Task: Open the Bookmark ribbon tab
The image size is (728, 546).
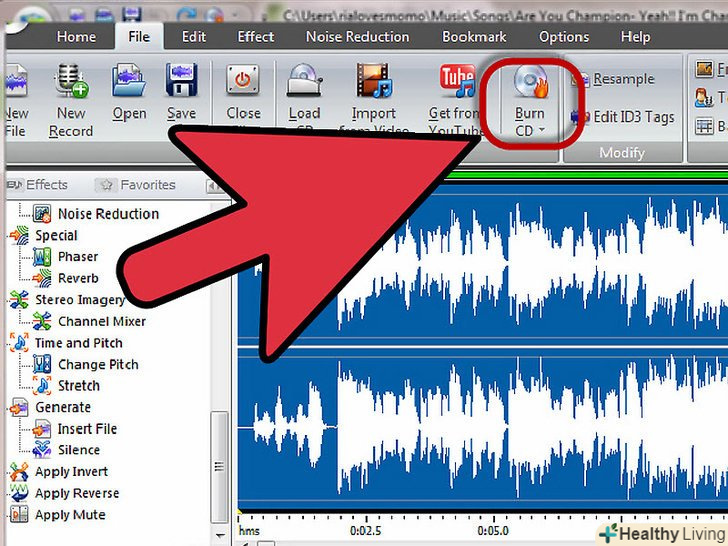Action: coord(474,37)
